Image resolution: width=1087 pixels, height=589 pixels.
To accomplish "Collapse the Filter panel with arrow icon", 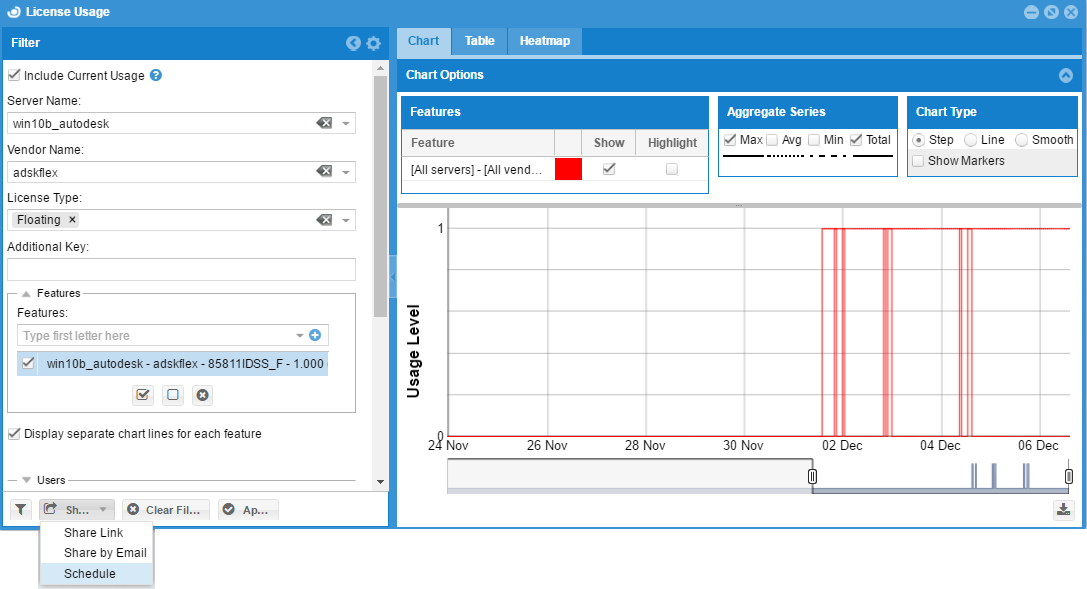I will tap(353, 43).
